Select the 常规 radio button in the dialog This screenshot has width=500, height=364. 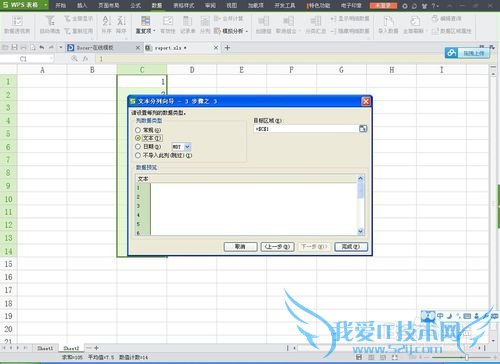coord(138,130)
